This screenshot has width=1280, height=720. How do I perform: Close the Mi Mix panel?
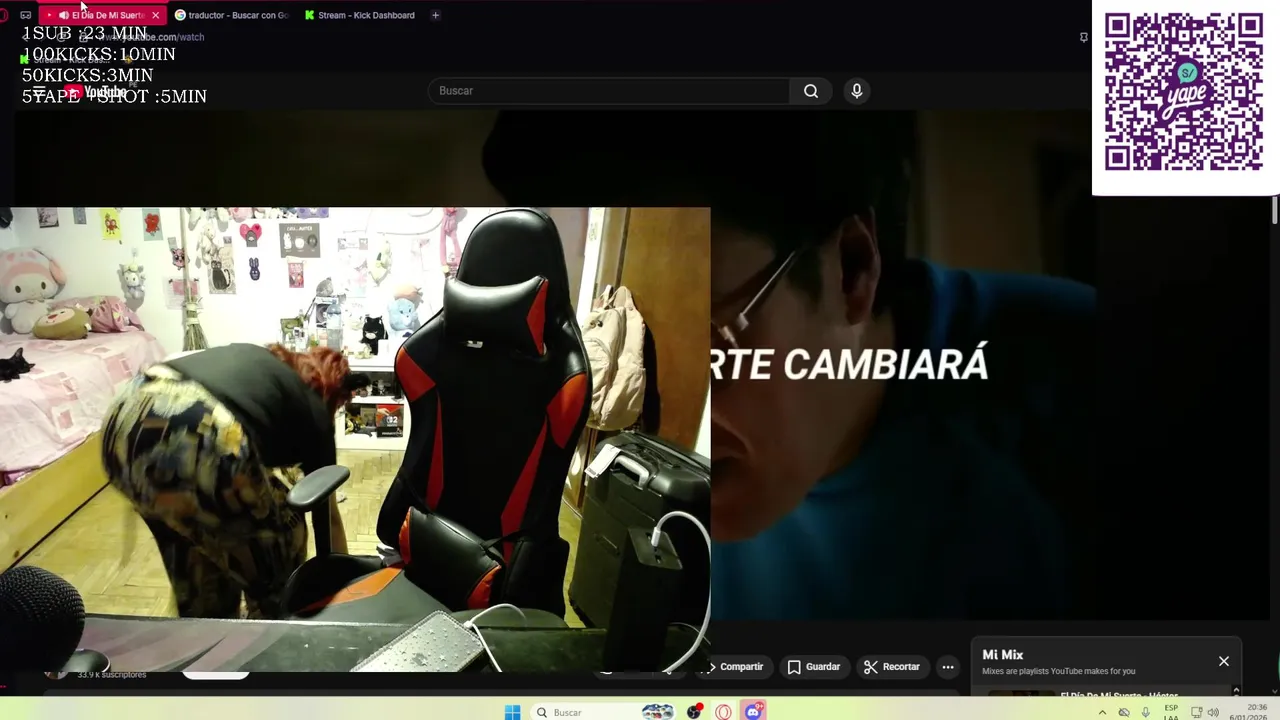(x=1223, y=661)
